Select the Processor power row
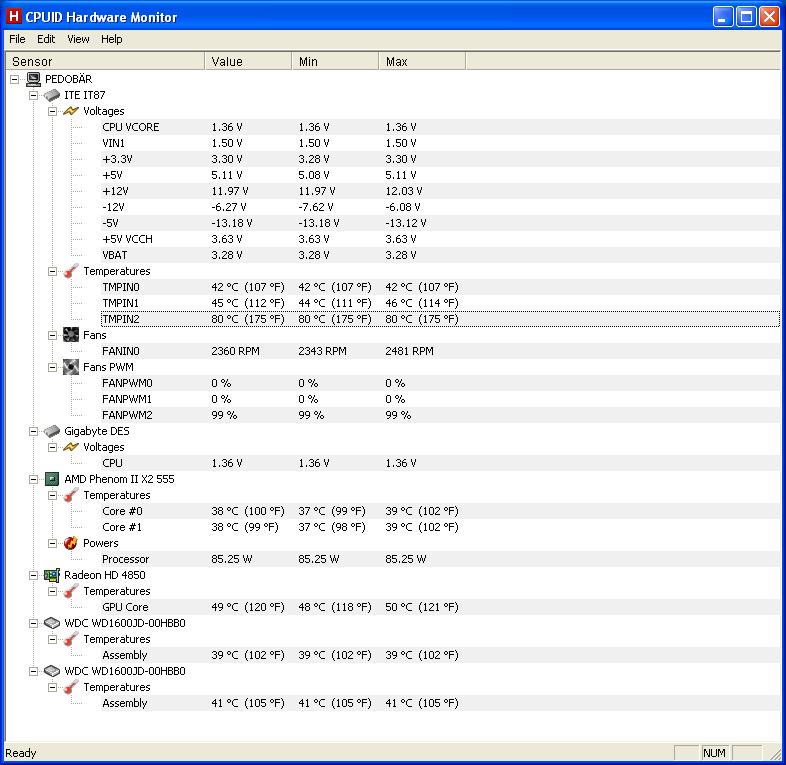The width and height of the screenshot is (786, 765). (440, 559)
